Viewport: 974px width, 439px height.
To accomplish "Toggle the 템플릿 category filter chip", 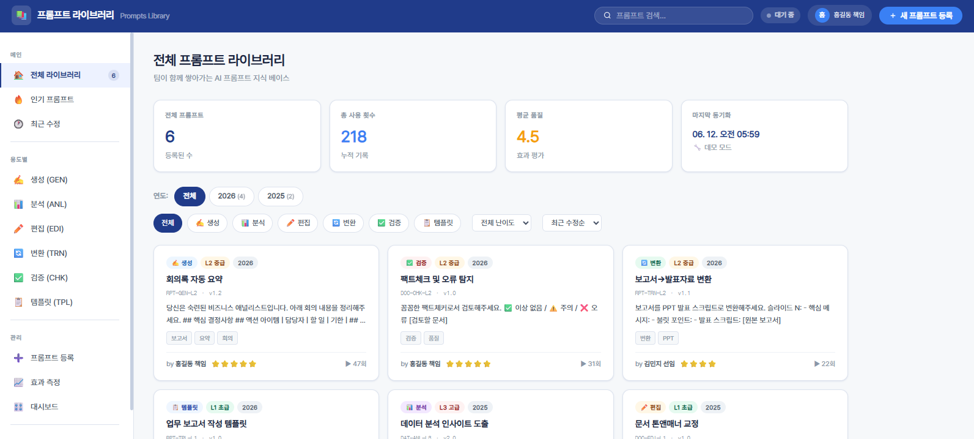I will click(437, 223).
